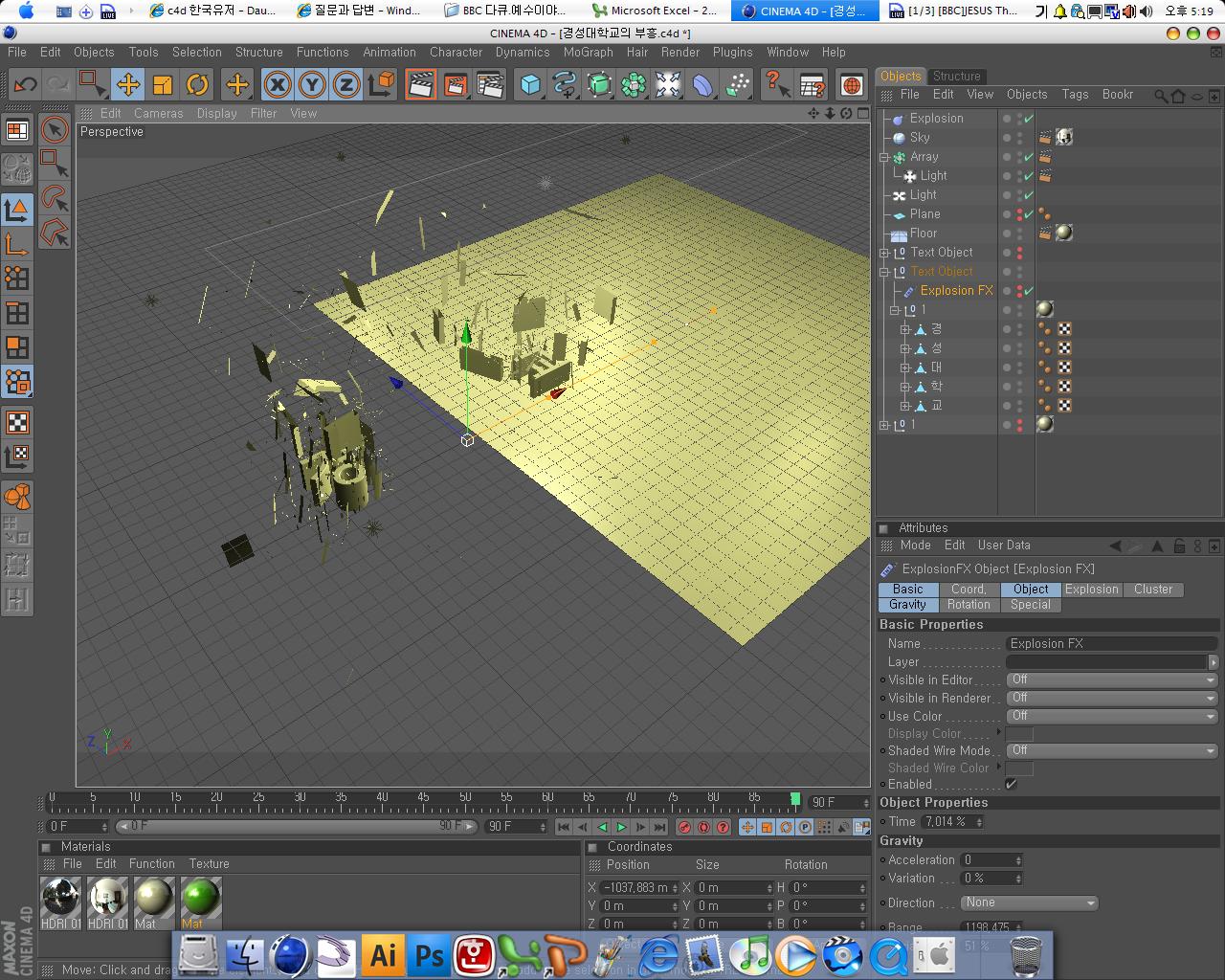
Task: Open the Gravity attribute tab
Action: point(907,605)
